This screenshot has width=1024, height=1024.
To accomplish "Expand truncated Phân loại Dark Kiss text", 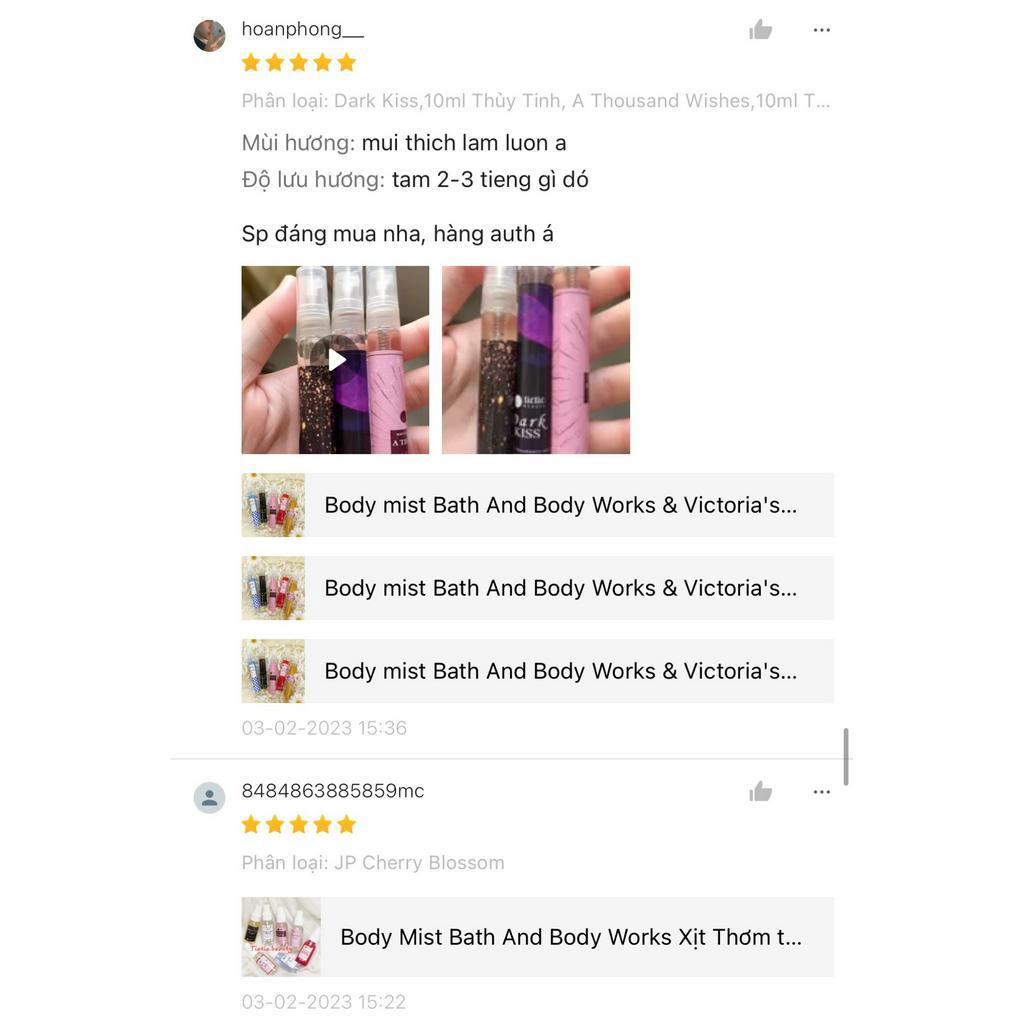I will 536,101.
